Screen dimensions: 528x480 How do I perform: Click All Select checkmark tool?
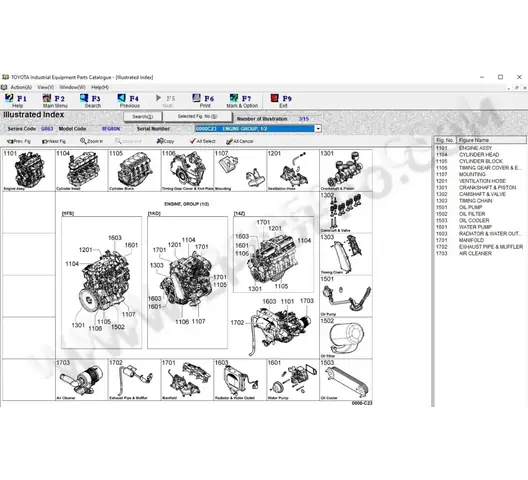(x=202, y=141)
